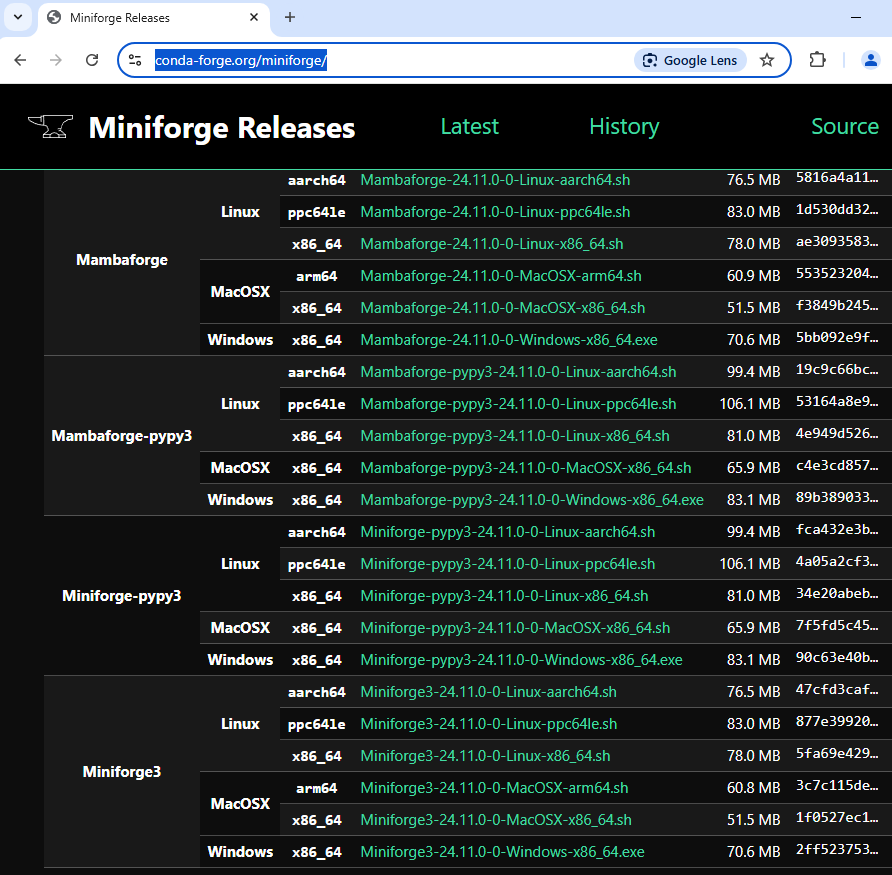Download Miniforge3-24.11.0-0-Linux-aarch64.sh
The height and width of the screenshot is (875, 892).
(488, 692)
